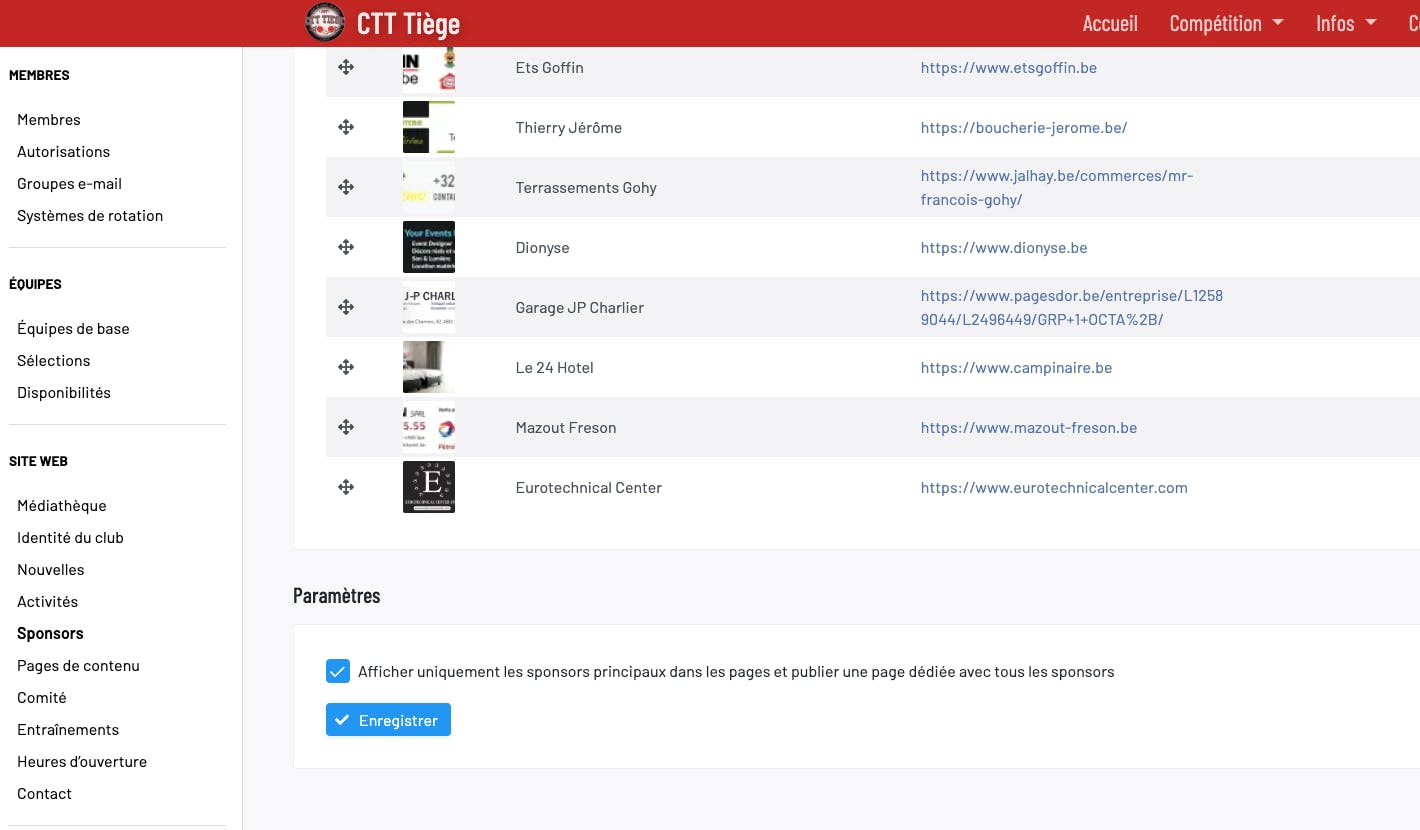Go to Comité in the sidebar
Image resolution: width=1420 pixels, height=830 pixels.
(42, 698)
